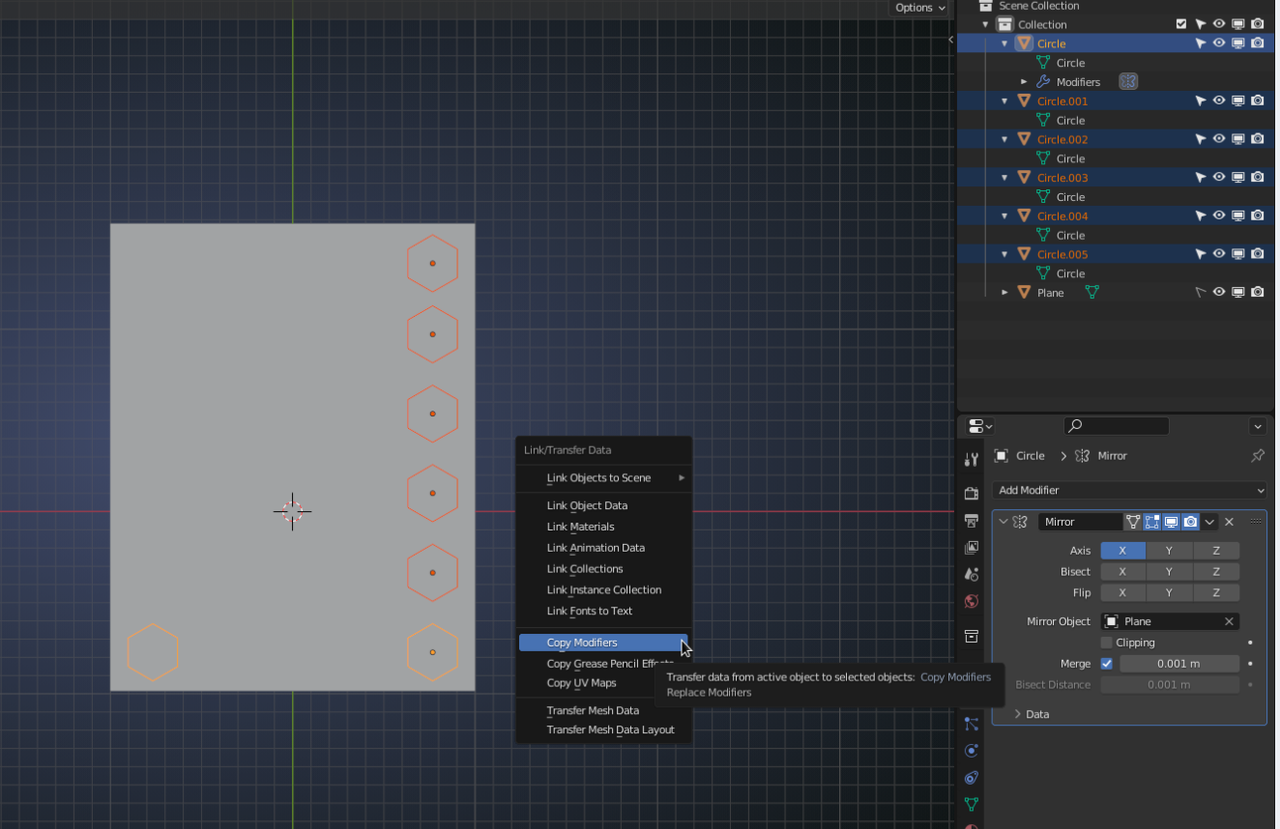Click the Merge distance 0.001 m field

click(1178, 664)
